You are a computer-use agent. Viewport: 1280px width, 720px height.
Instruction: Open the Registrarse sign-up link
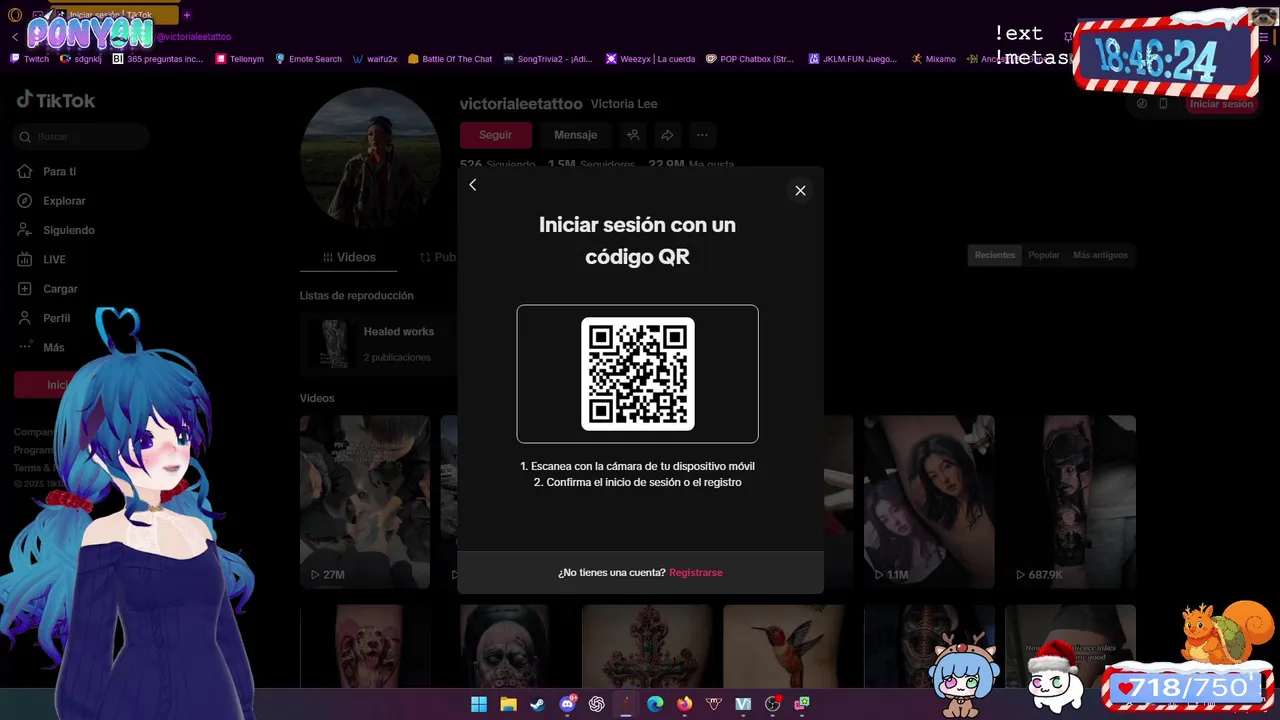coord(696,572)
